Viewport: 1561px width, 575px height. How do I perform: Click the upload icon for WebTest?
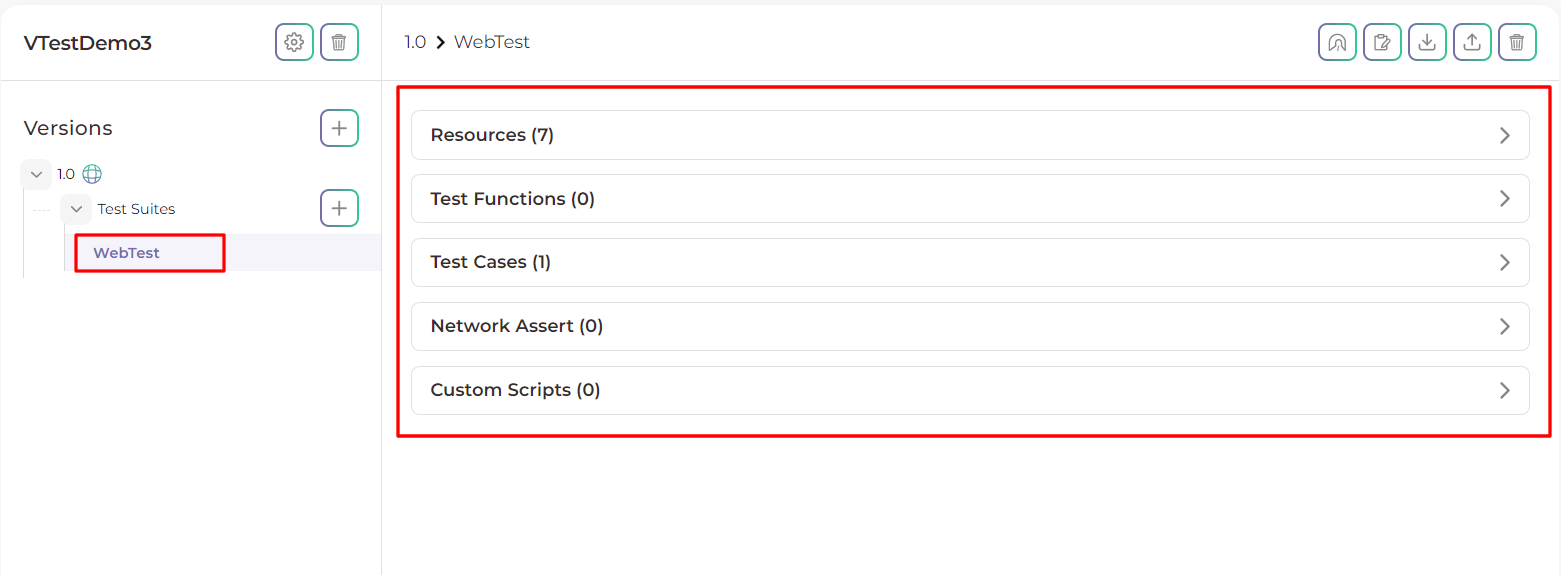pos(1472,42)
